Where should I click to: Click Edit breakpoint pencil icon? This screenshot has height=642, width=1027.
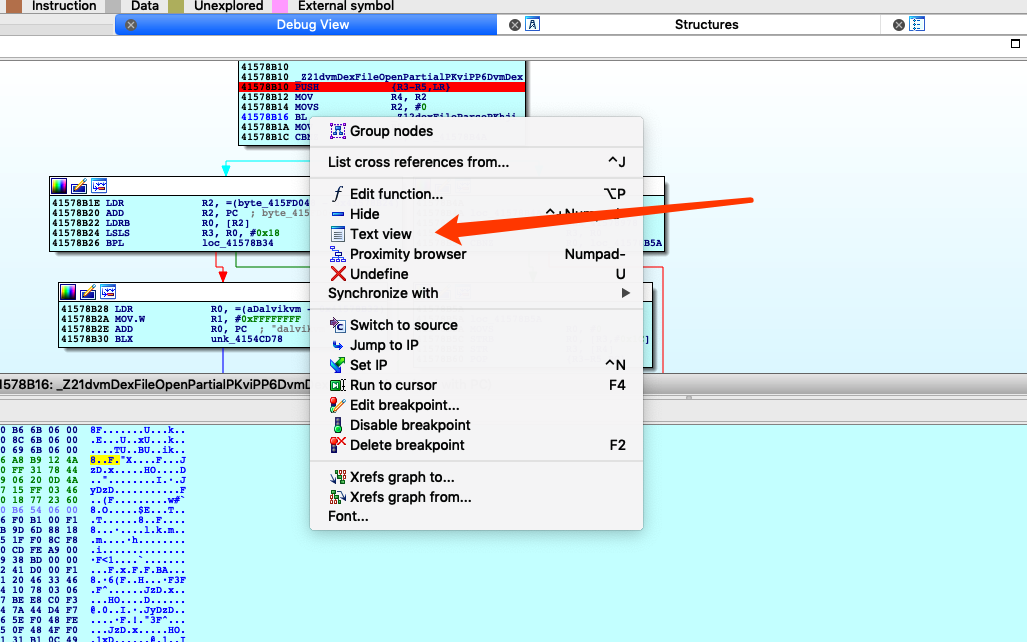[337, 405]
